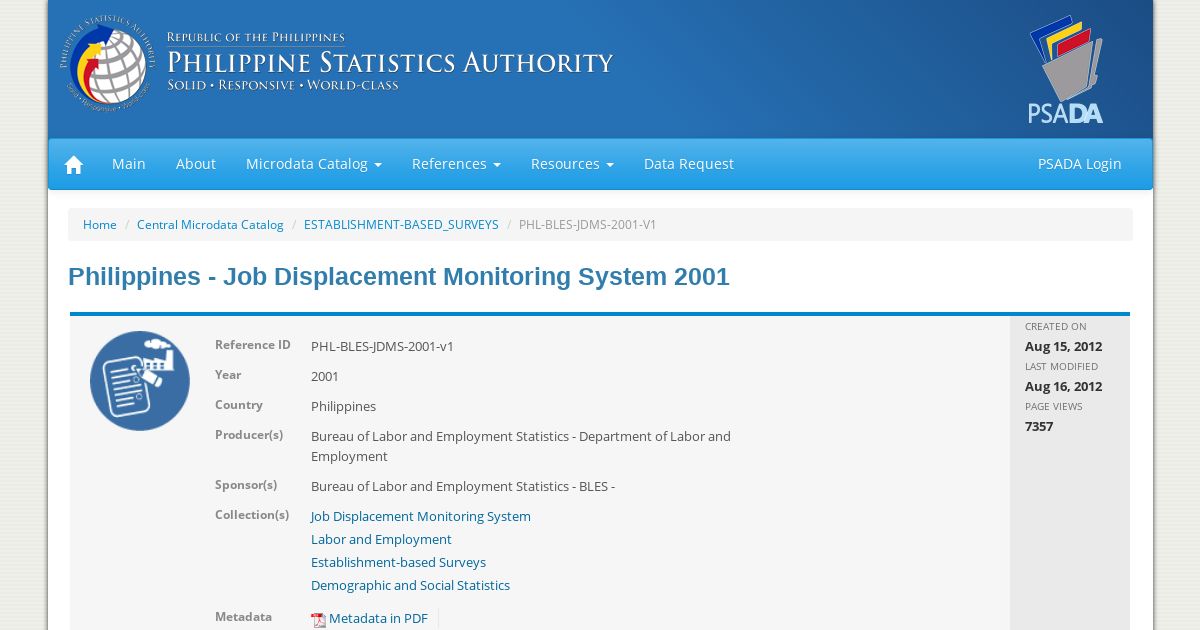
Task: Open Demographic and Social Statistics collection
Action: pos(410,586)
